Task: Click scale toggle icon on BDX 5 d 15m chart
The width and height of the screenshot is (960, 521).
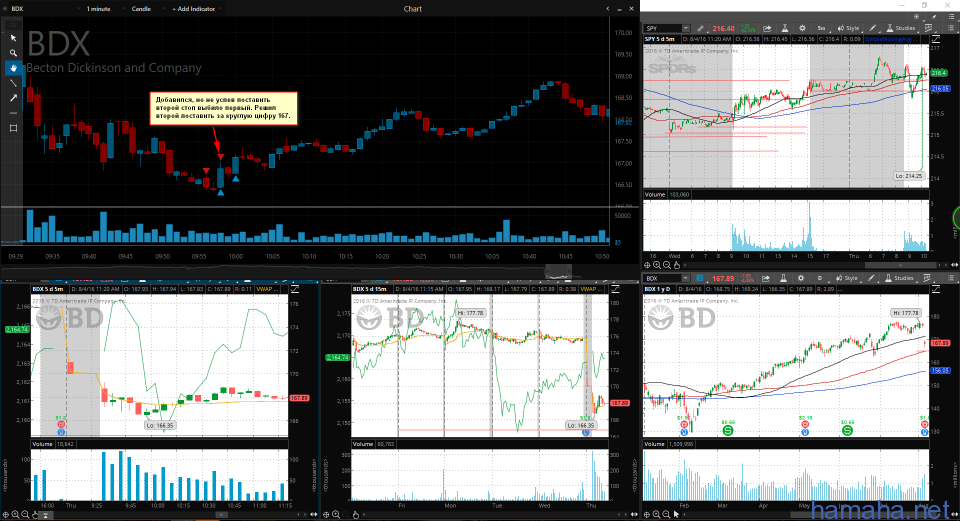Action: (615, 289)
